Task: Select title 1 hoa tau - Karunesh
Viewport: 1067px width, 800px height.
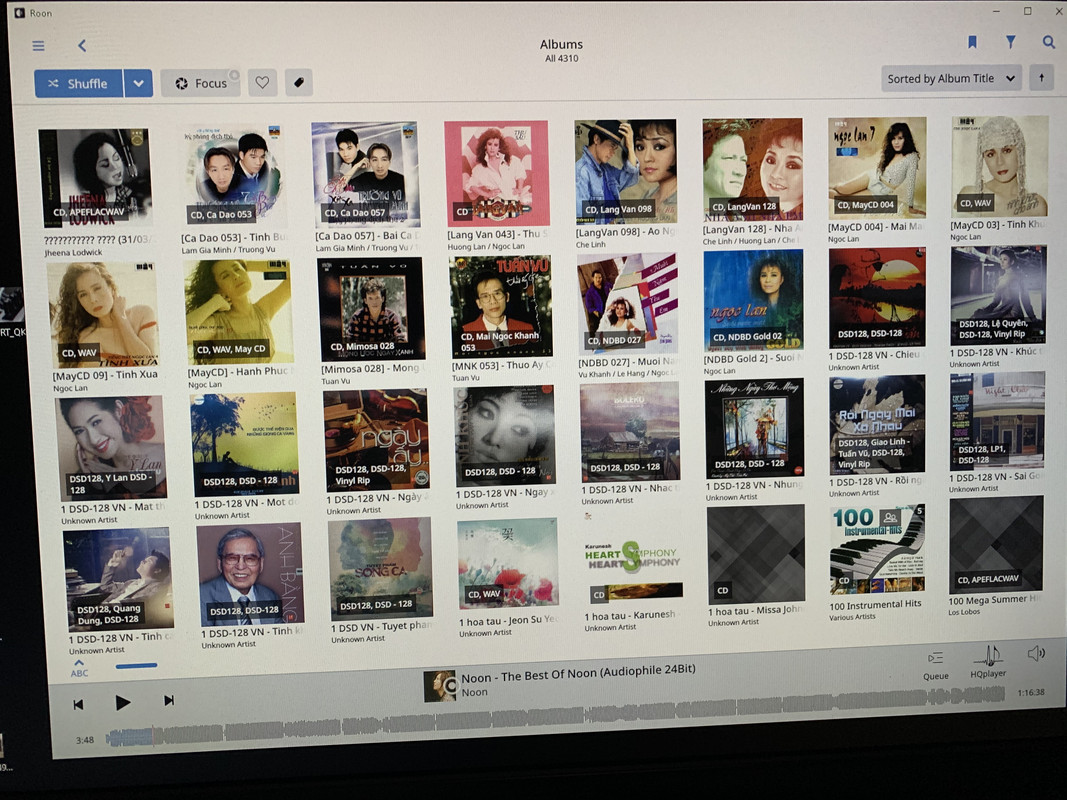Action: click(629, 616)
